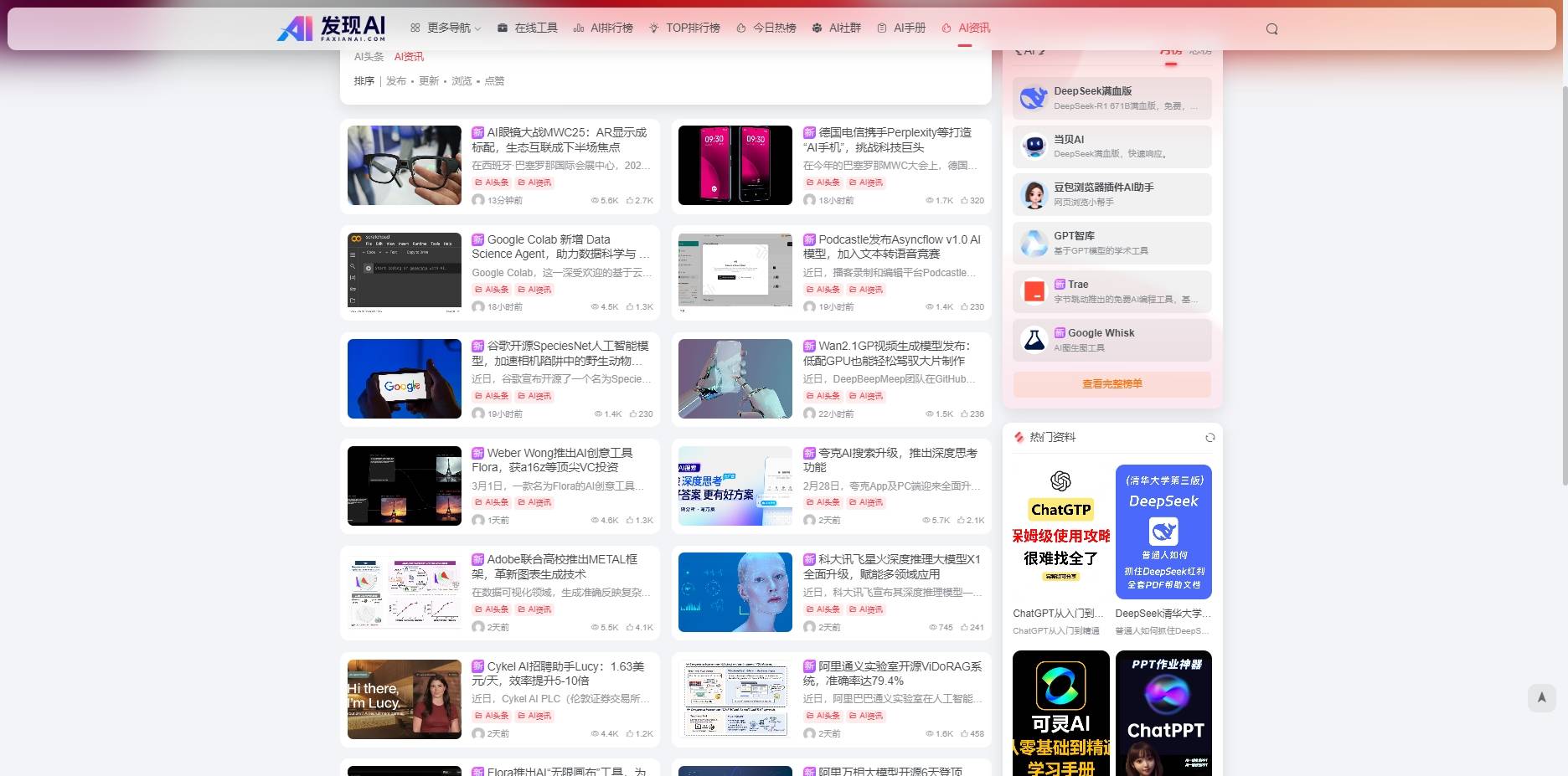Click the back-to-top arrow button
The width and height of the screenshot is (1568, 776).
[x=1541, y=697]
